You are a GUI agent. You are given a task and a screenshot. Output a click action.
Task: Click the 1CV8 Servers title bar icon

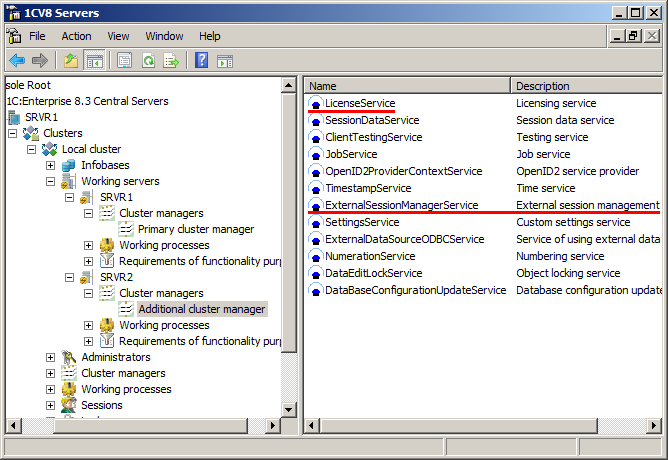pyautogui.click(x=14, y=13)
